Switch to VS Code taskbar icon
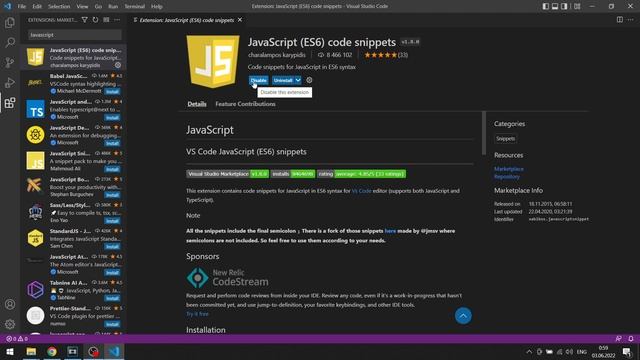 (x=114, y=351)
